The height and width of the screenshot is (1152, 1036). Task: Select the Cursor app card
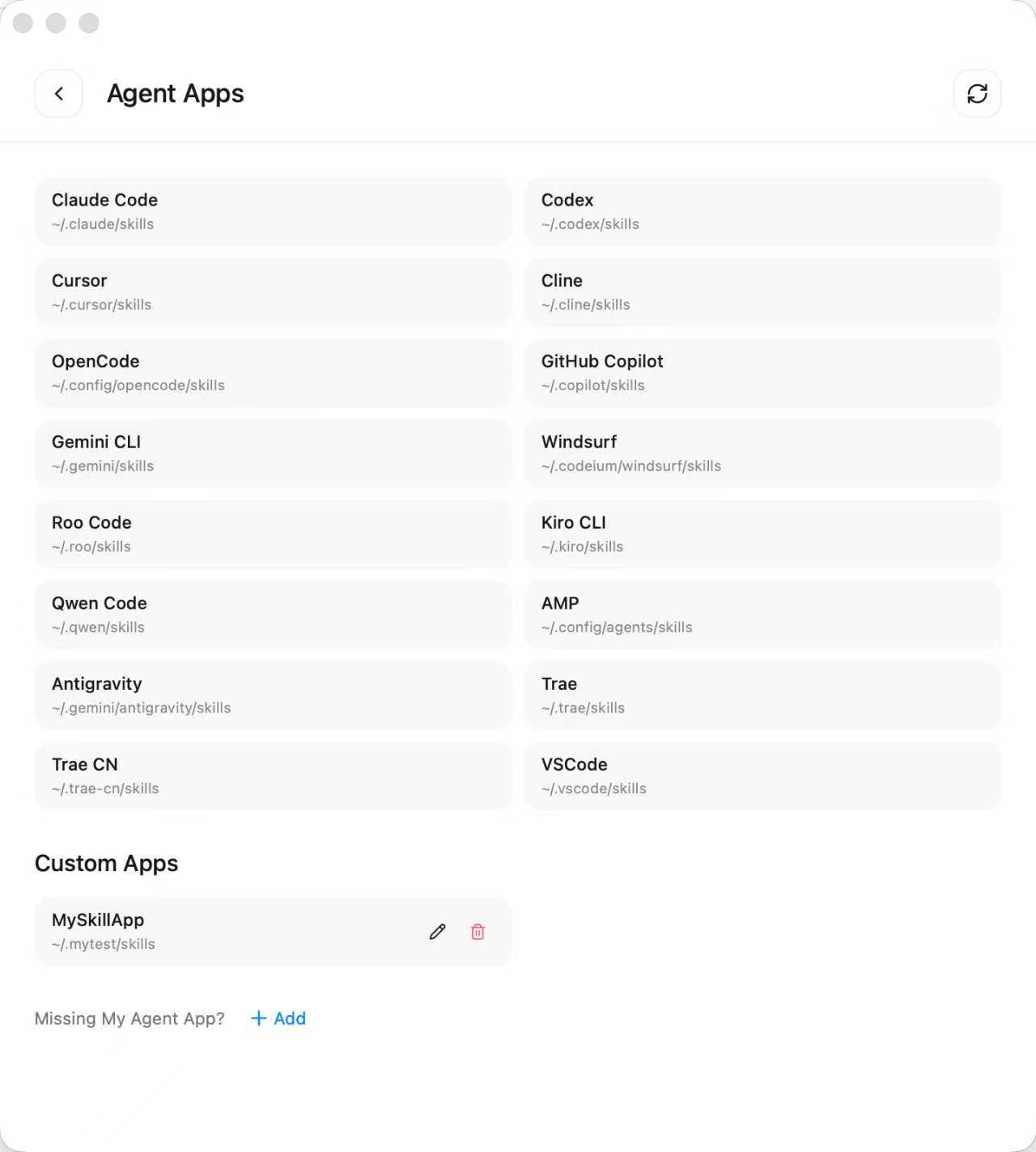[x=273, y=292]
